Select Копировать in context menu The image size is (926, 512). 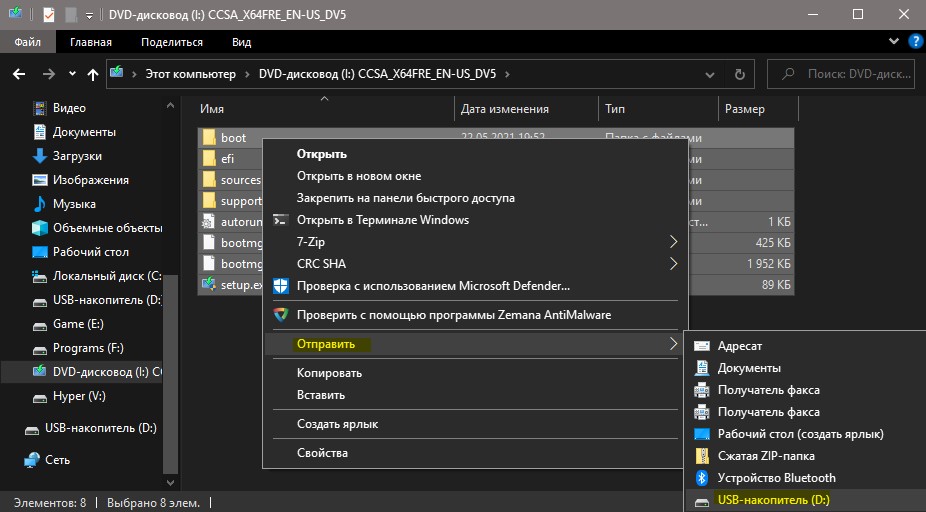pyautogui.click(x=476, y=373)
